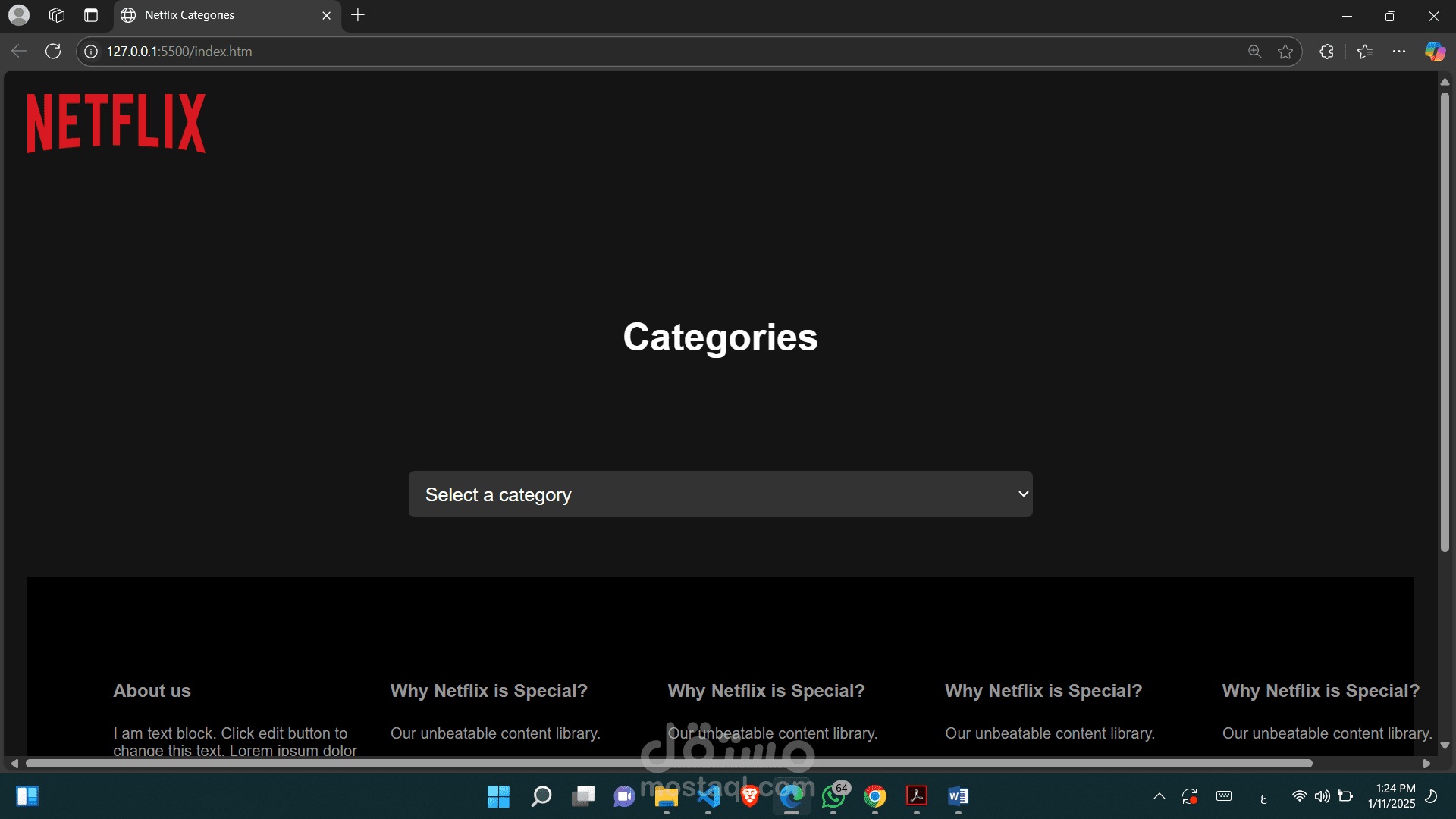Click the vertical scrollbar down arrow
Viewport: 1456px width, 819px height.
[x=1445, y=745]
